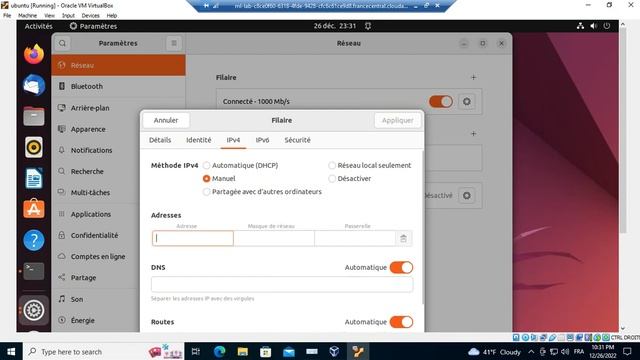
Task: Click the Masque de réseau field
Action: (x=274, y=238)
